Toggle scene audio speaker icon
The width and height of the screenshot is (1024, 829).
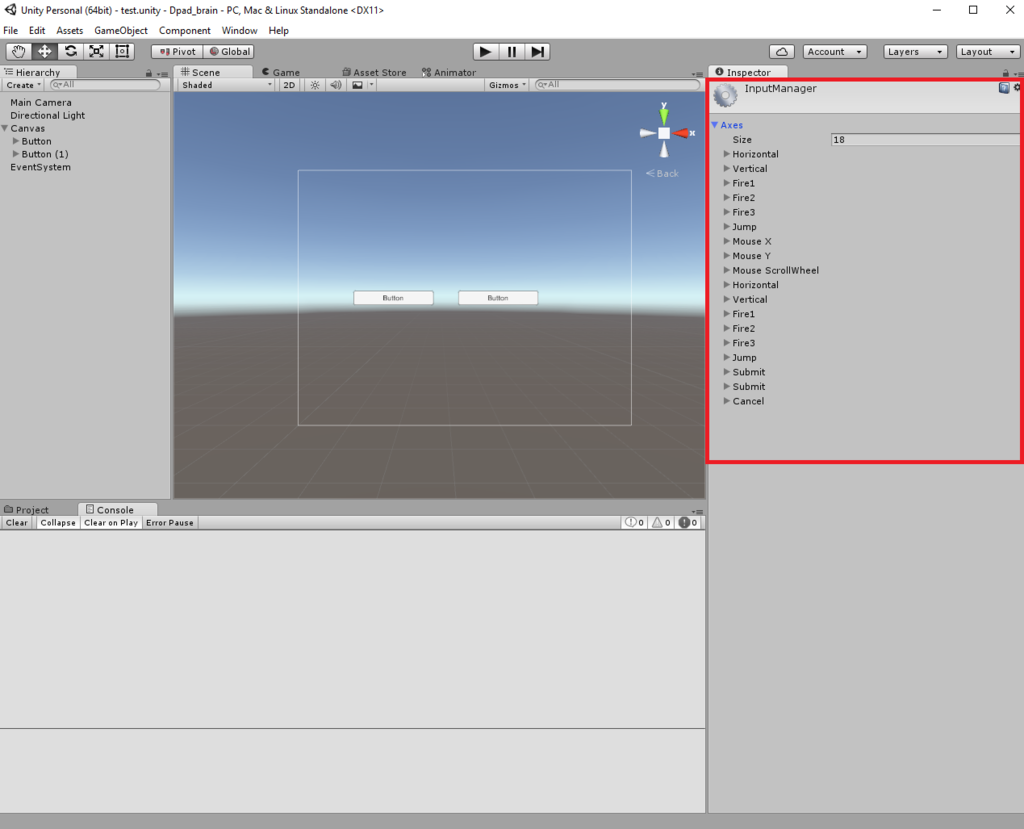click(336, 85)
